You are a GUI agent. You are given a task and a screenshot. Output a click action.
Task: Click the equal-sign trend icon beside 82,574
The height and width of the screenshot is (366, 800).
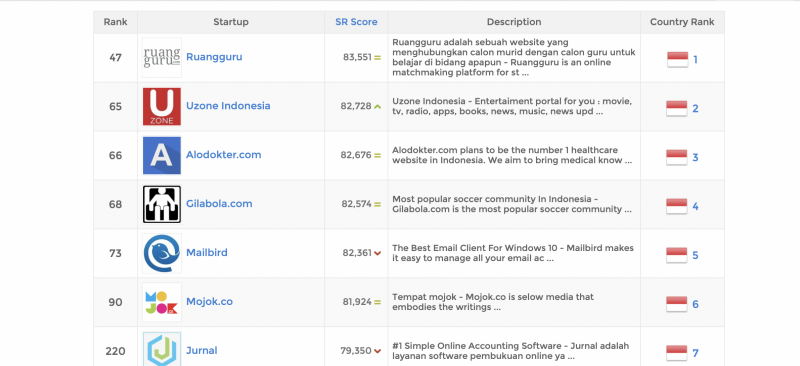pyautogui.click(x=378, y=204)
